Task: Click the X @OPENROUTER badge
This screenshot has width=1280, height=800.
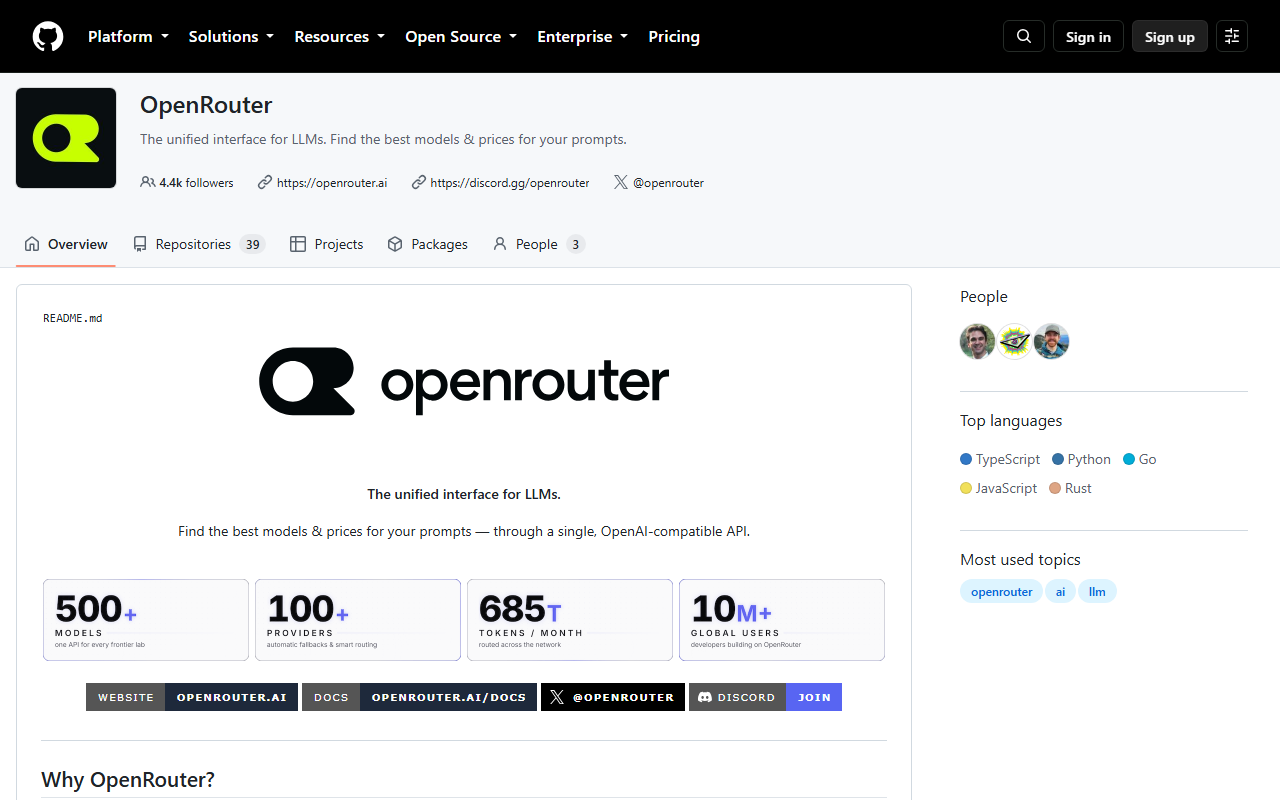Action: (613, 697)
